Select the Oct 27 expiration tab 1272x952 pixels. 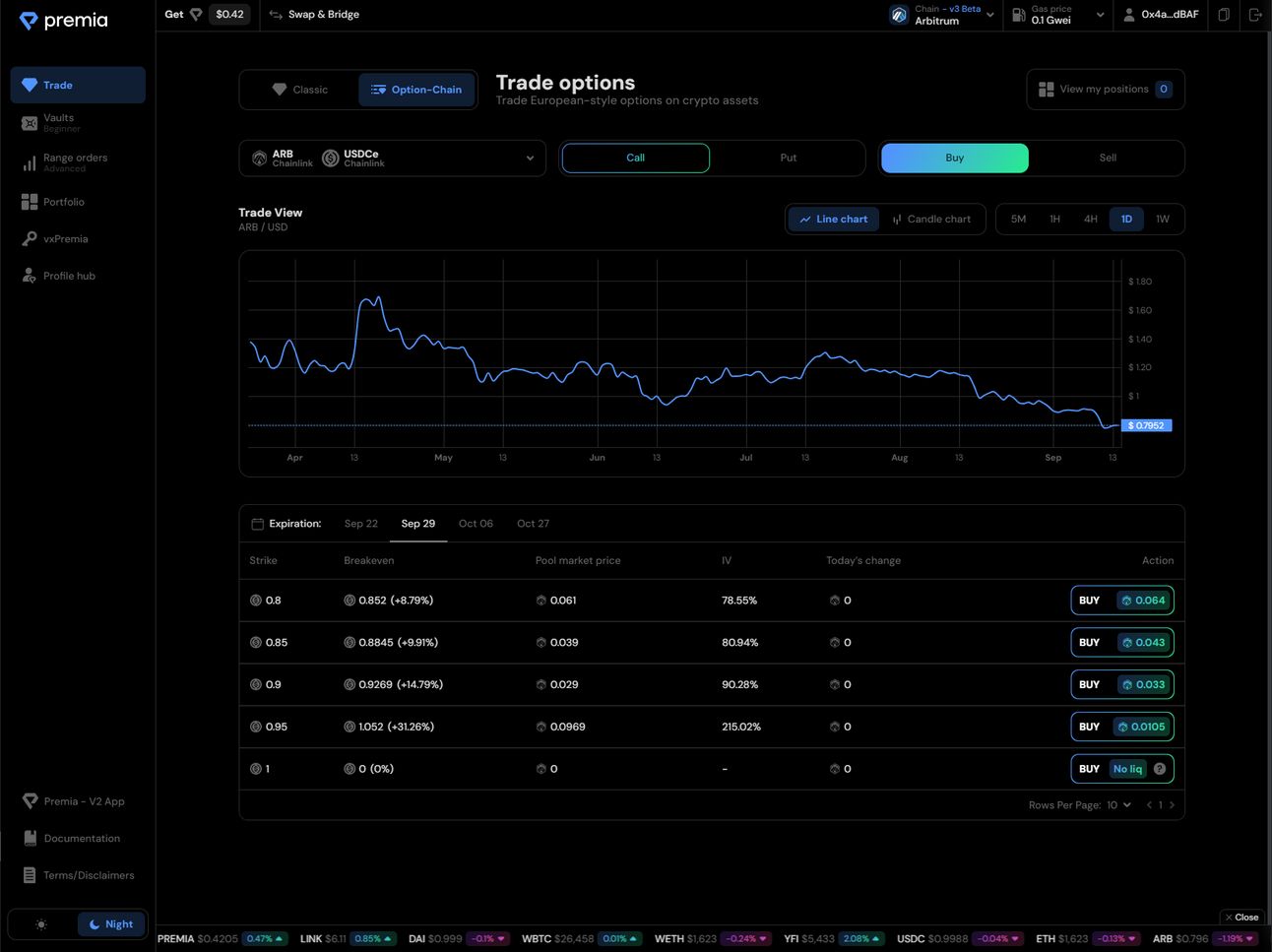[533, 524]
